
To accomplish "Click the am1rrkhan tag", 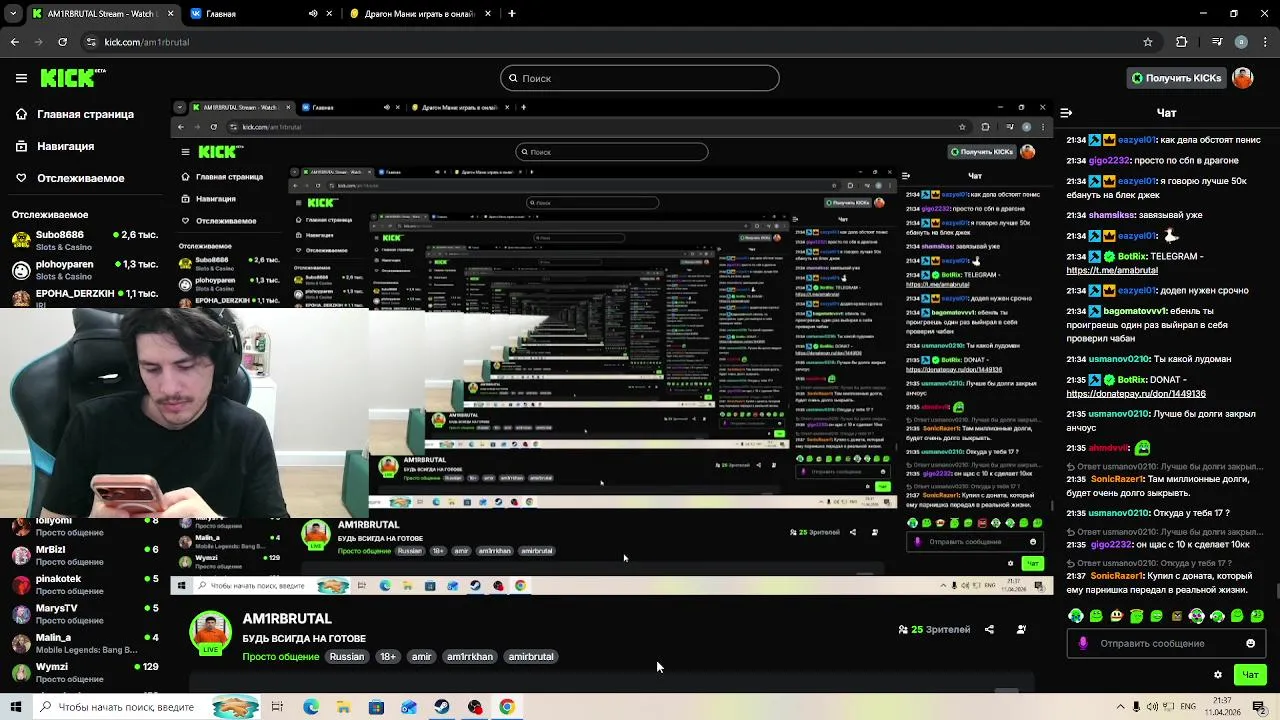I will [470, 657].
